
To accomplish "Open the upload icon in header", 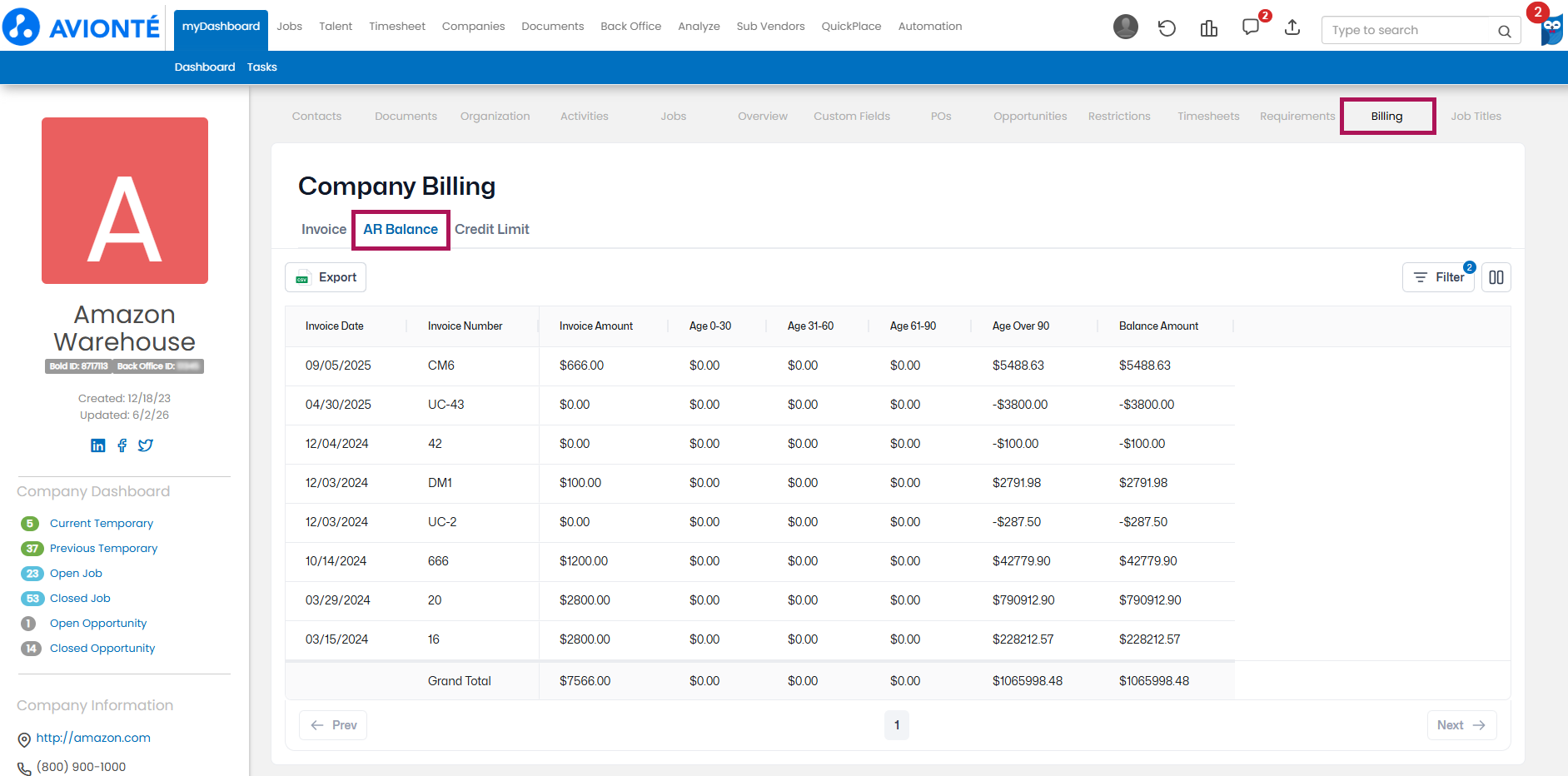I will [1292, 27].
